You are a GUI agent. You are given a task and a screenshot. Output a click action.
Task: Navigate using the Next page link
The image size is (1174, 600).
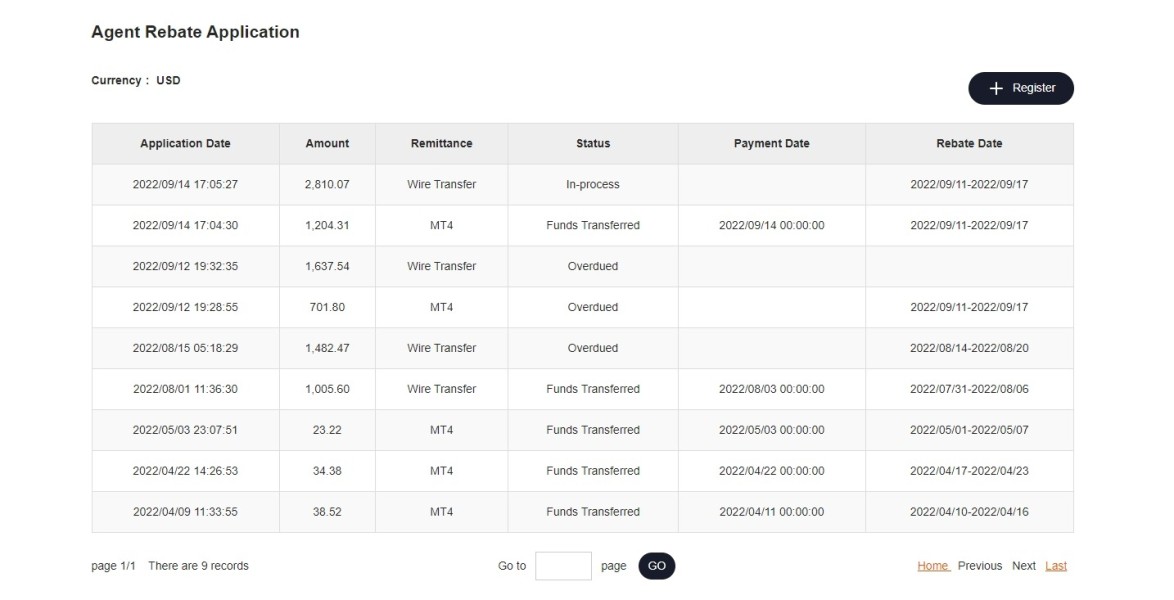(1023, 566)
